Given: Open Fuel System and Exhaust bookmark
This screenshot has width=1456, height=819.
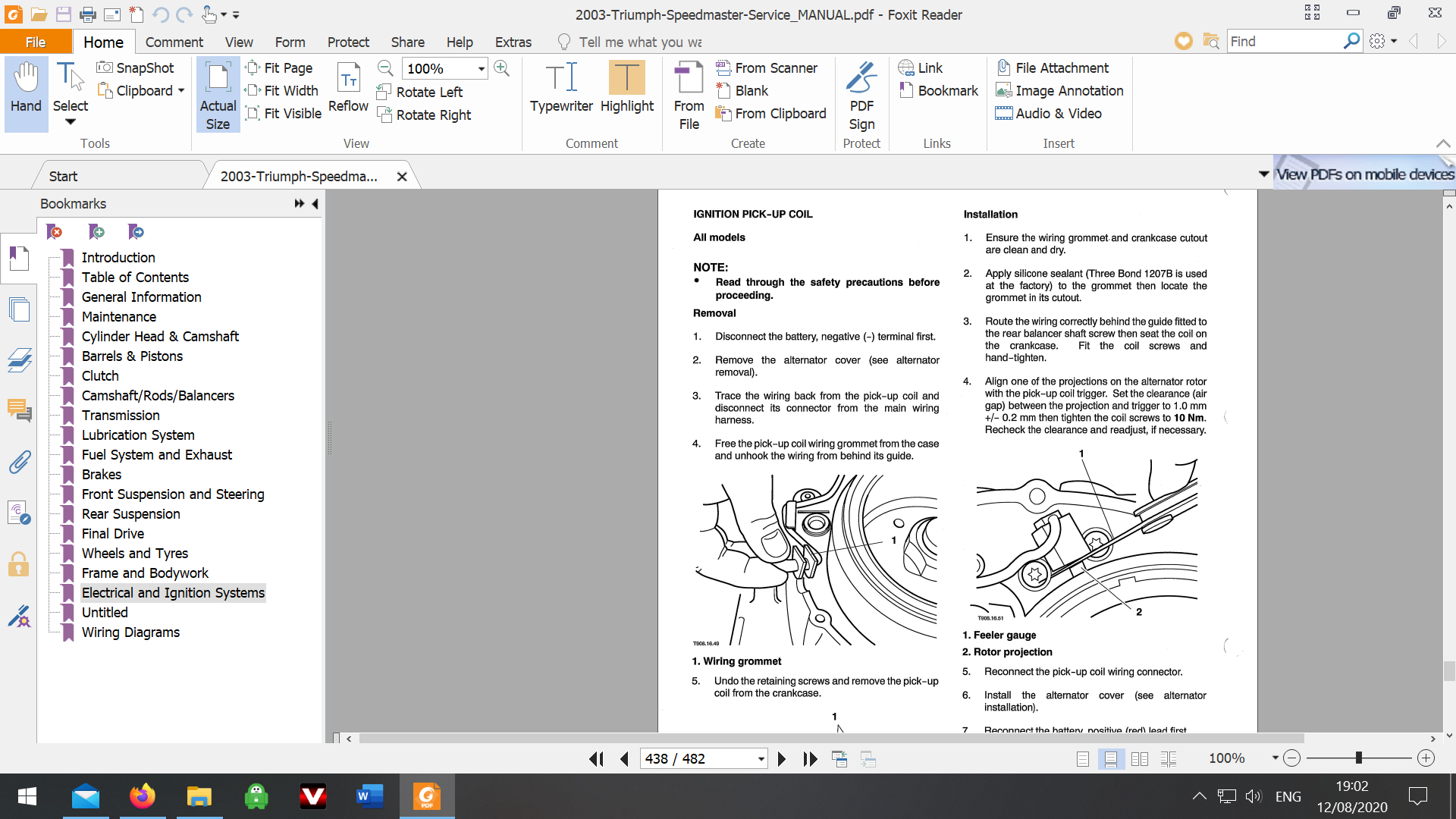Looking at the screenshot, I should pyautogui.click(x=157, y=455).
